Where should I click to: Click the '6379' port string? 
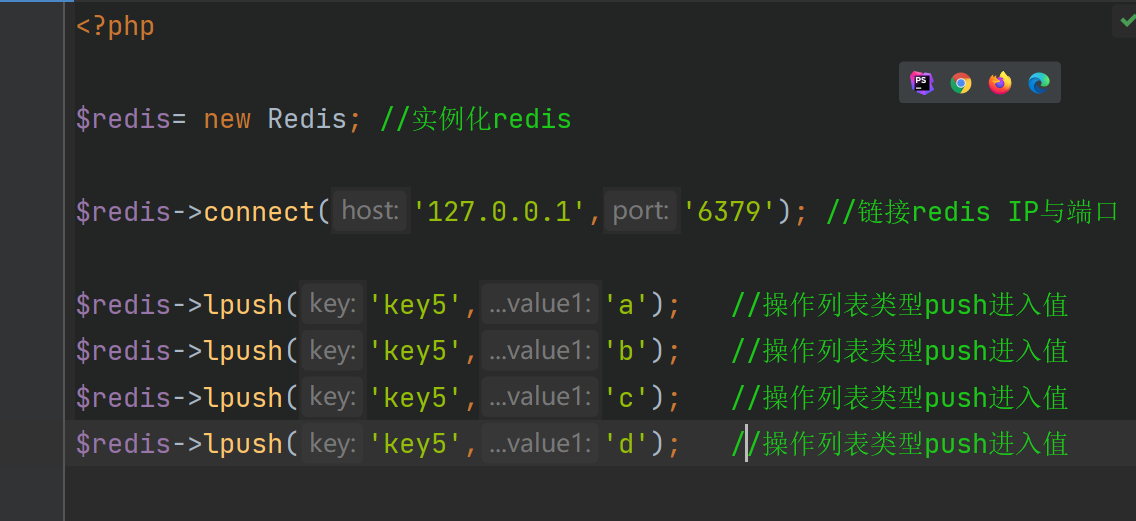pos(728,212)
